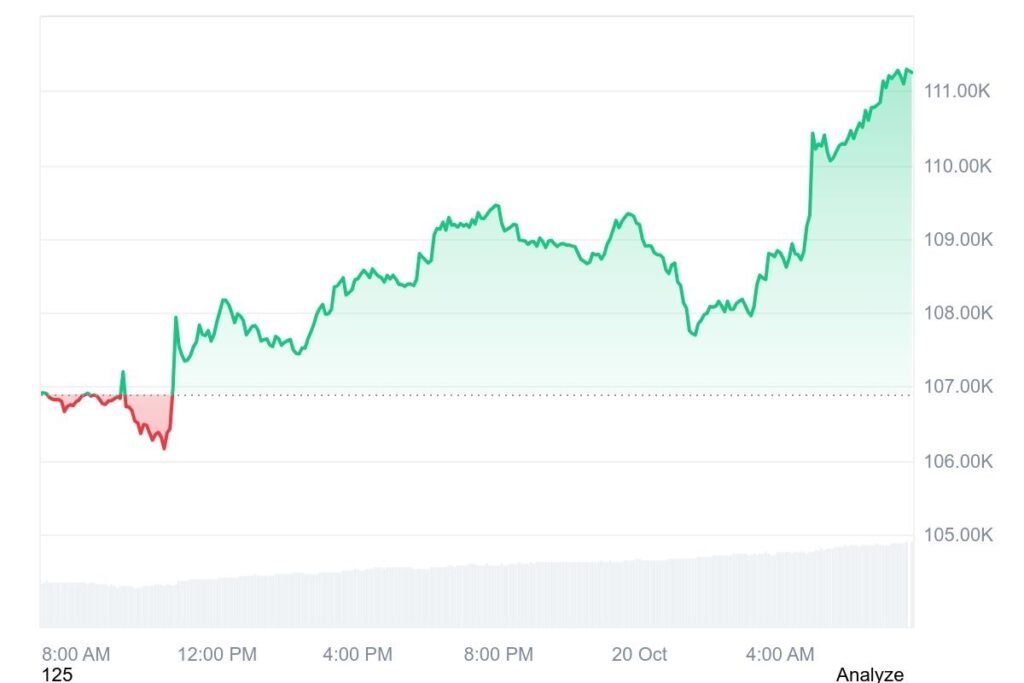Jump to the 20 Oct date label

639,654
